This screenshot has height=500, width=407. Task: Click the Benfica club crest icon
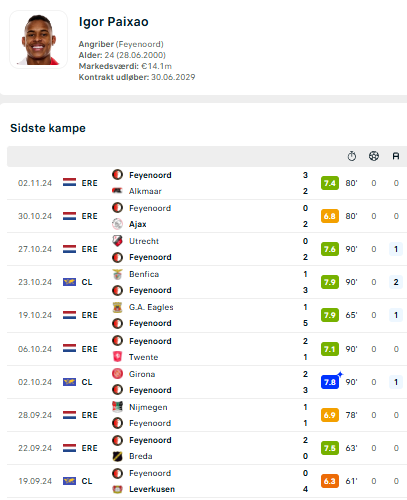117,274
